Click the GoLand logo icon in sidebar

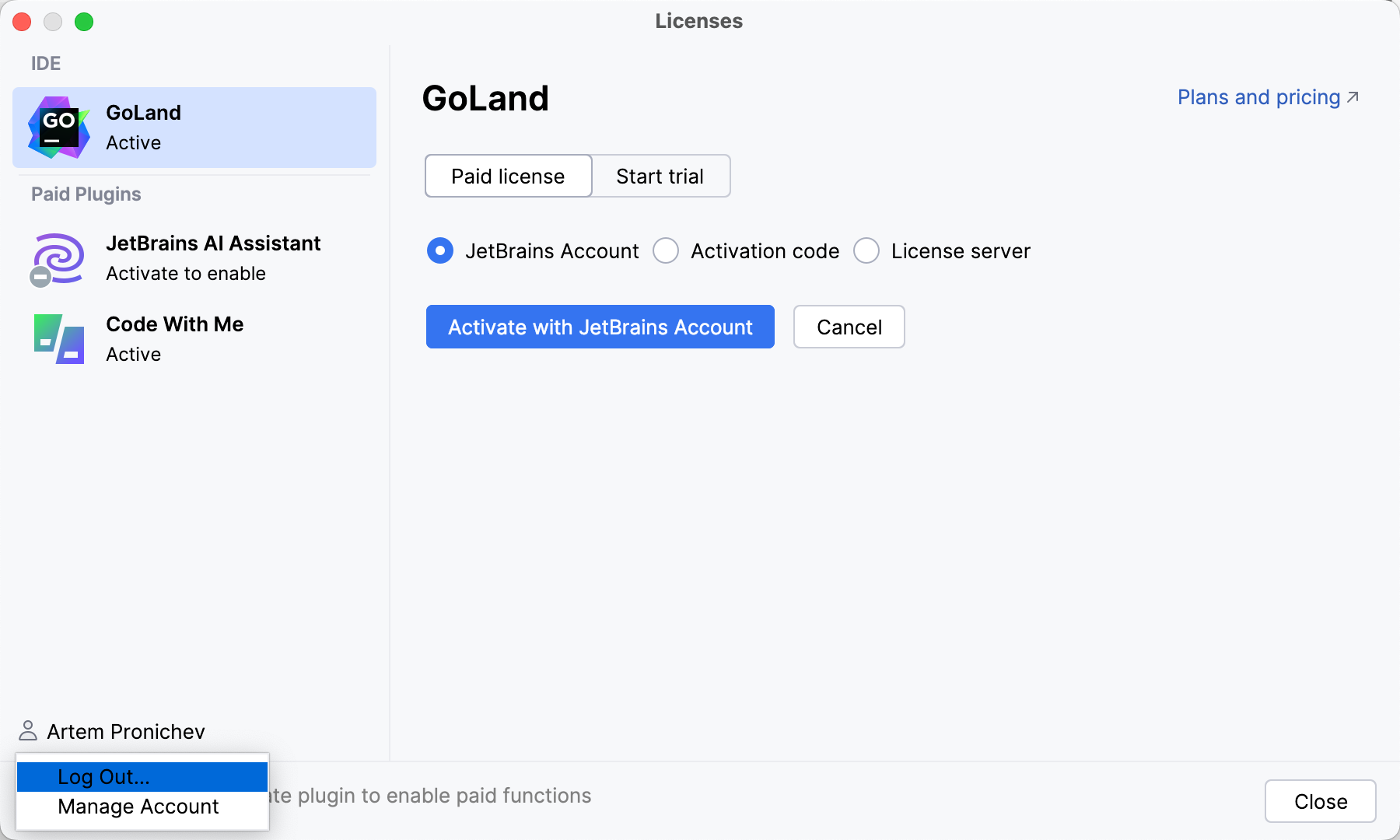coord(59,128)
